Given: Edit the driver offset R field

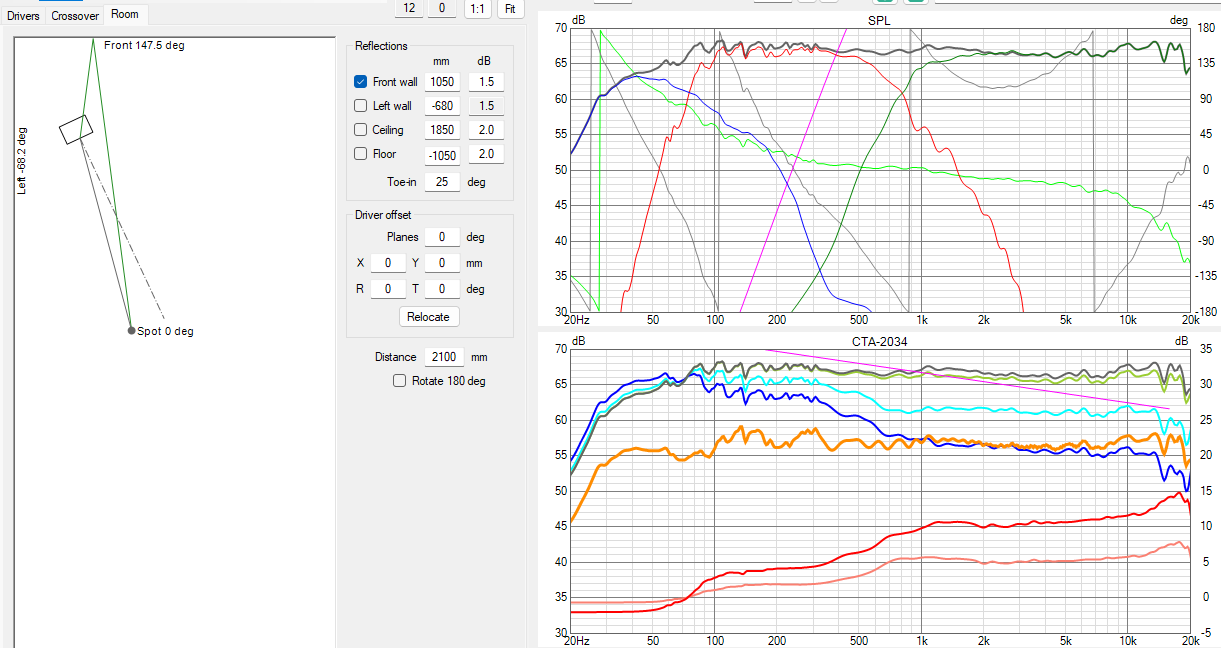Looking at the screenshot, I should (x=388, y=289).
